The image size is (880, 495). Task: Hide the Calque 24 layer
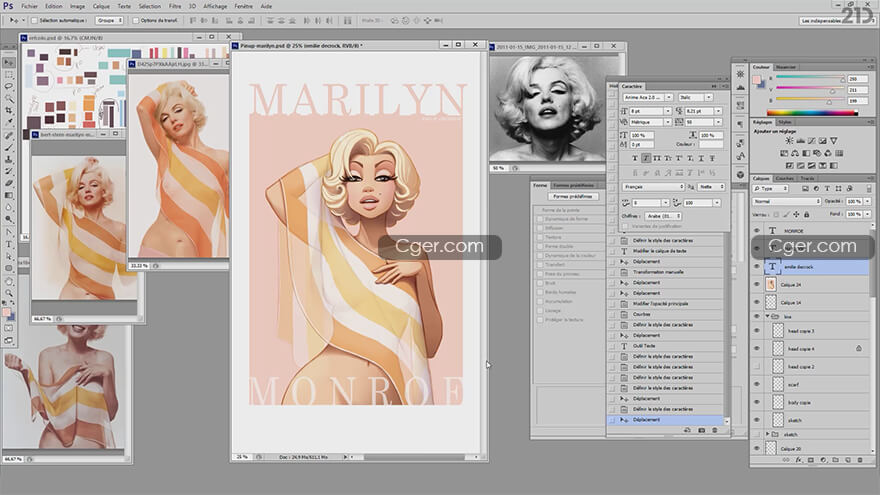[x=757, y=285]
